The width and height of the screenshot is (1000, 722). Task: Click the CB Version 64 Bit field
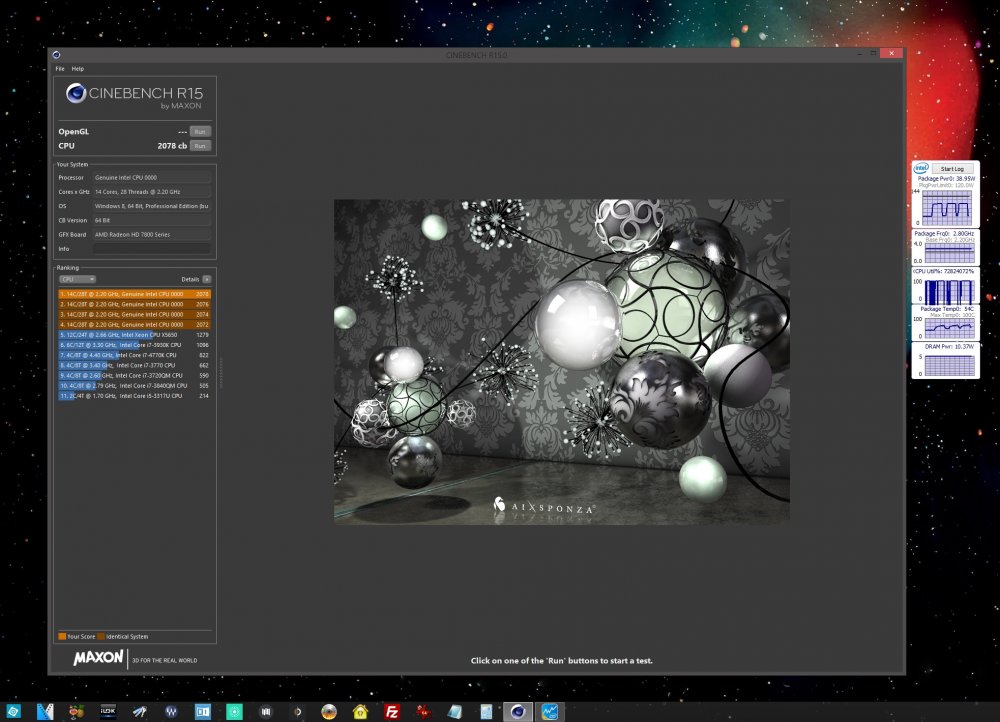(152, 220)
